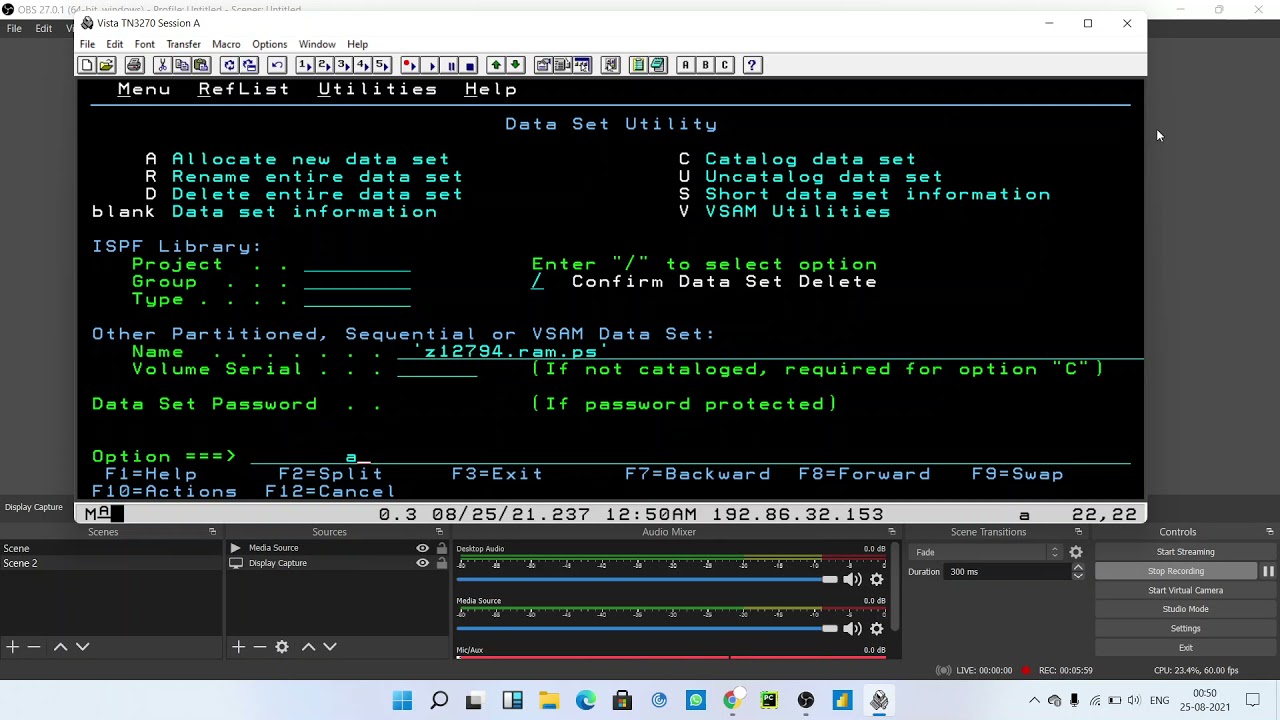Open source properties gear in Sources panel
Screen dimensions: 1280x720
click(282, 647)
